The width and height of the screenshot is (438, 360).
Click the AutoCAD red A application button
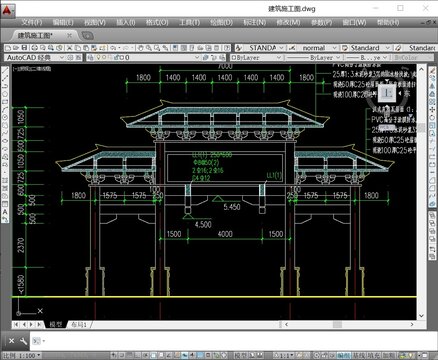7,11
